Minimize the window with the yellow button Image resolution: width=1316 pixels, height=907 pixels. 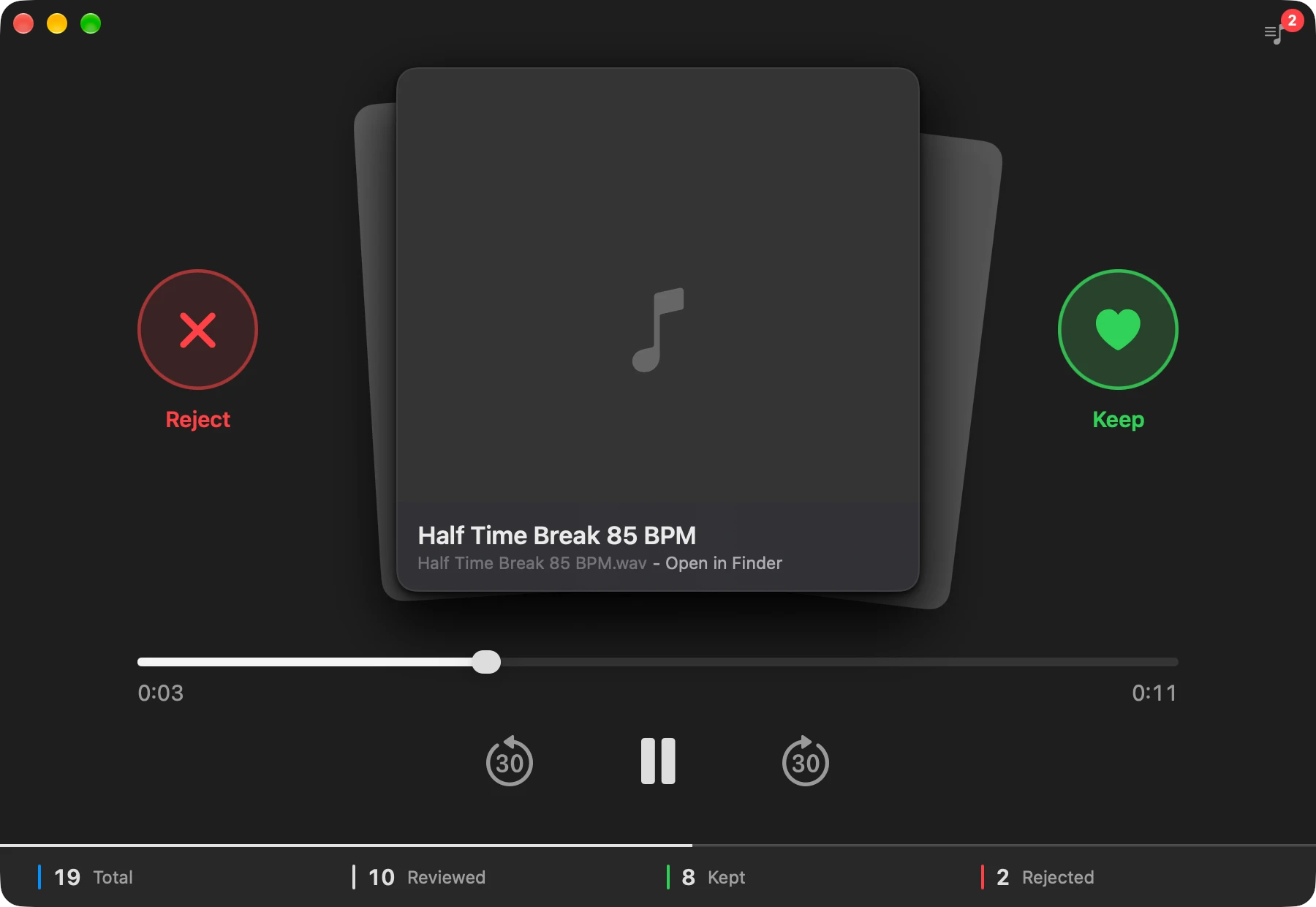57,23
